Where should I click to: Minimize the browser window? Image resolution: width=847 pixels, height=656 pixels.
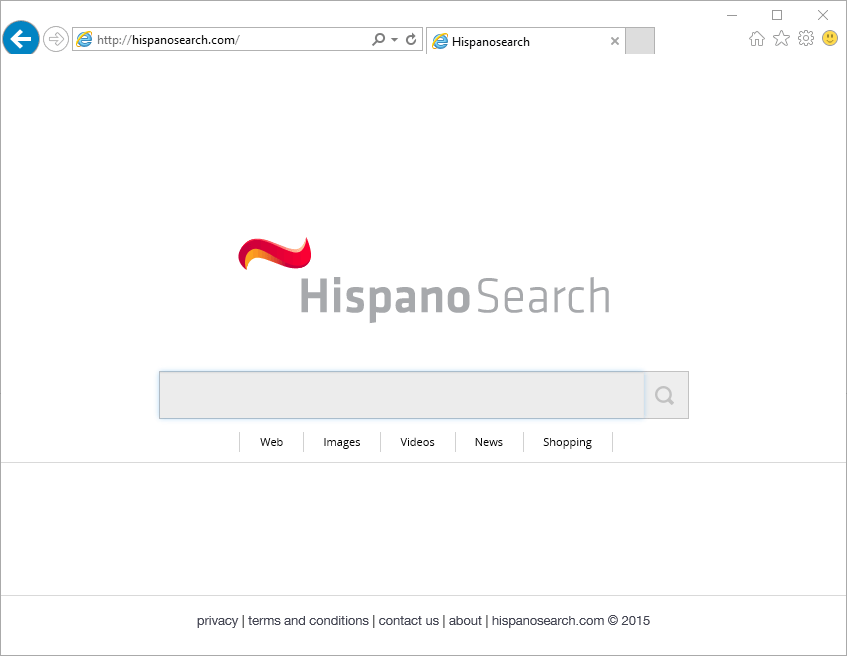[732, 15]
